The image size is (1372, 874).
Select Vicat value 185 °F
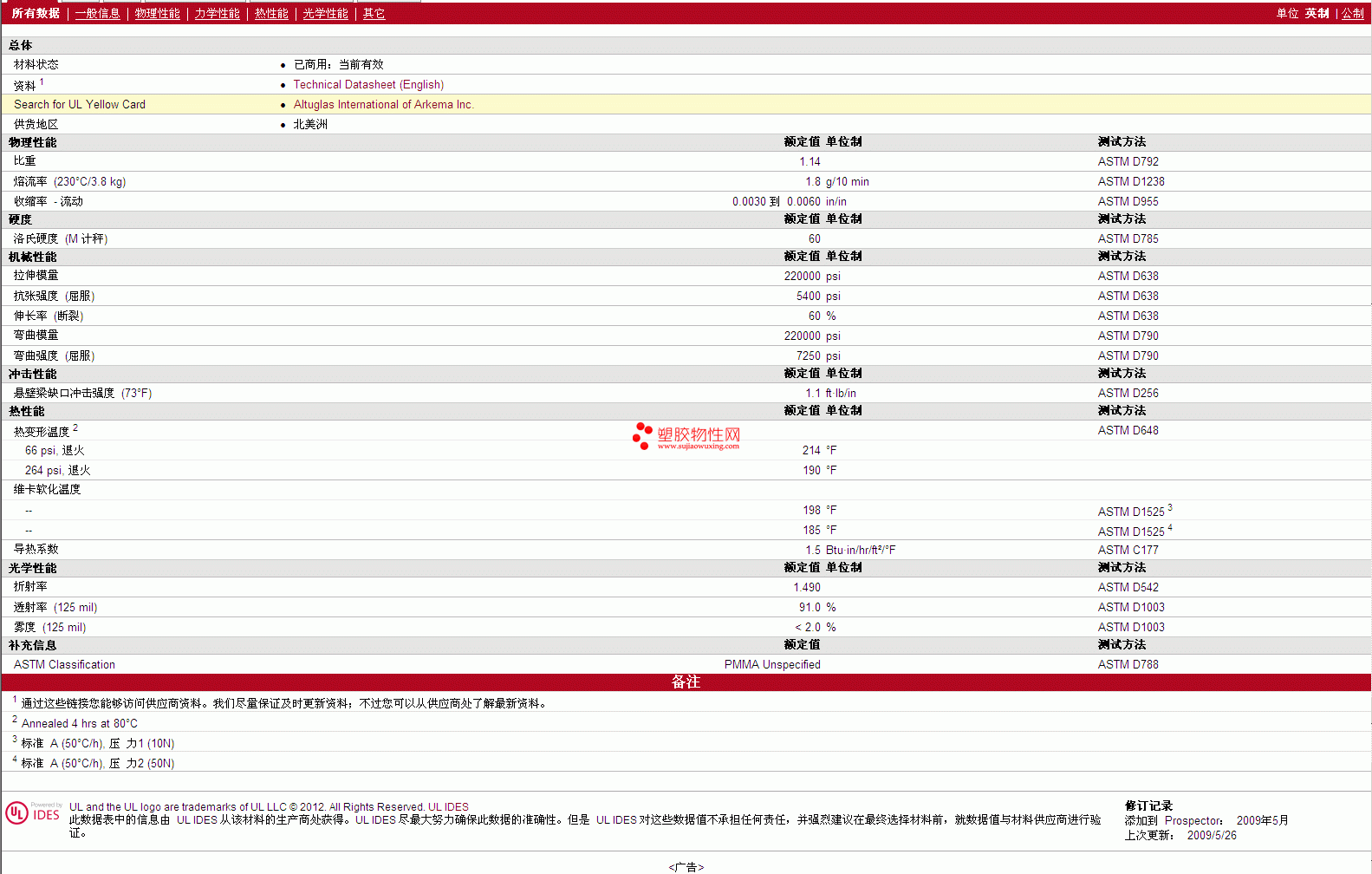(x=819, y=531)
